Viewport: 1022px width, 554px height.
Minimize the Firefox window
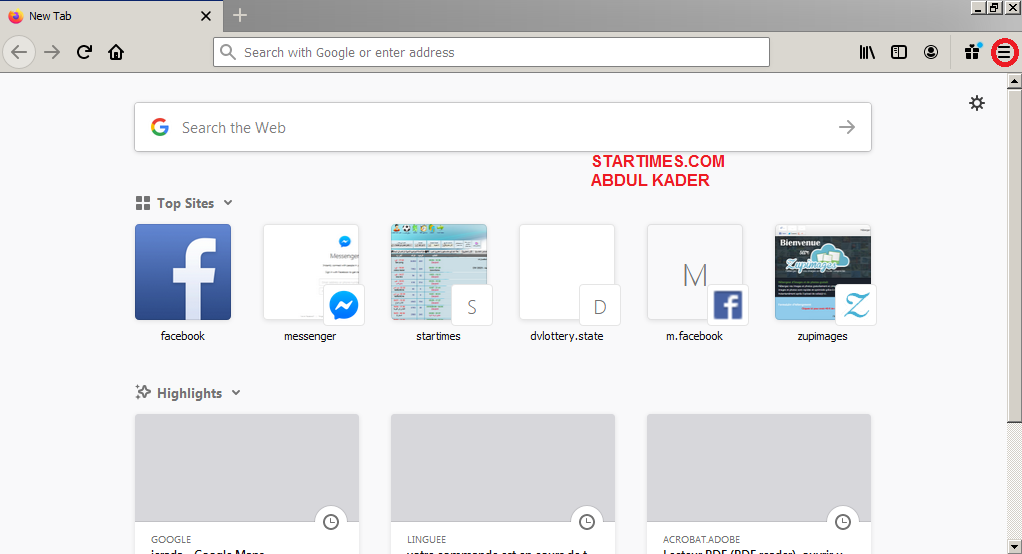[978, 8]
